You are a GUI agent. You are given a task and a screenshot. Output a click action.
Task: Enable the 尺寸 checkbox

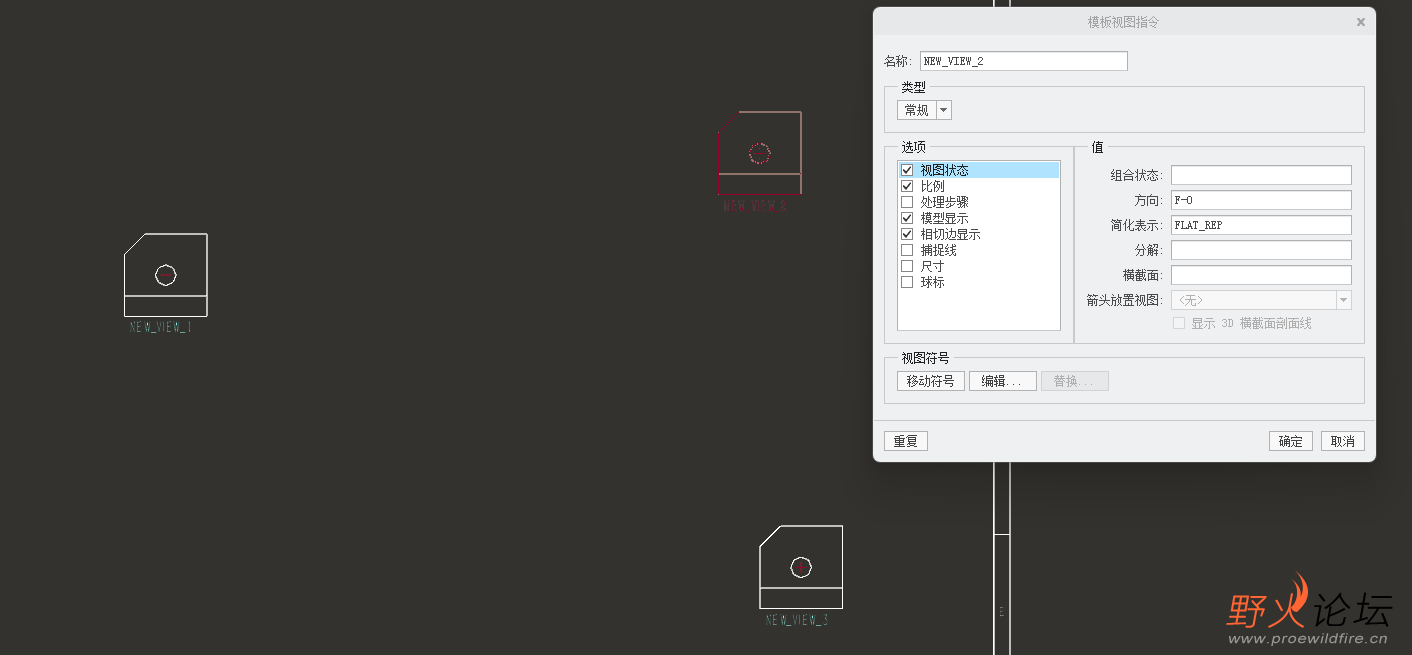click(x=907, y=266)
